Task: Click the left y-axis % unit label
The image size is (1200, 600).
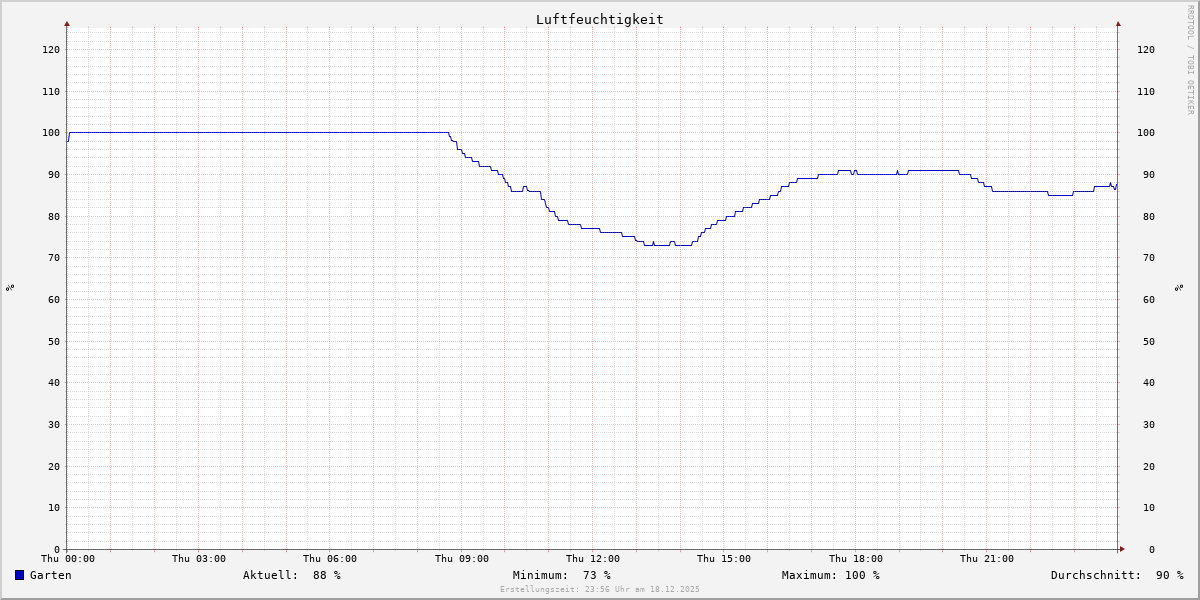Action: pos(10,288)
